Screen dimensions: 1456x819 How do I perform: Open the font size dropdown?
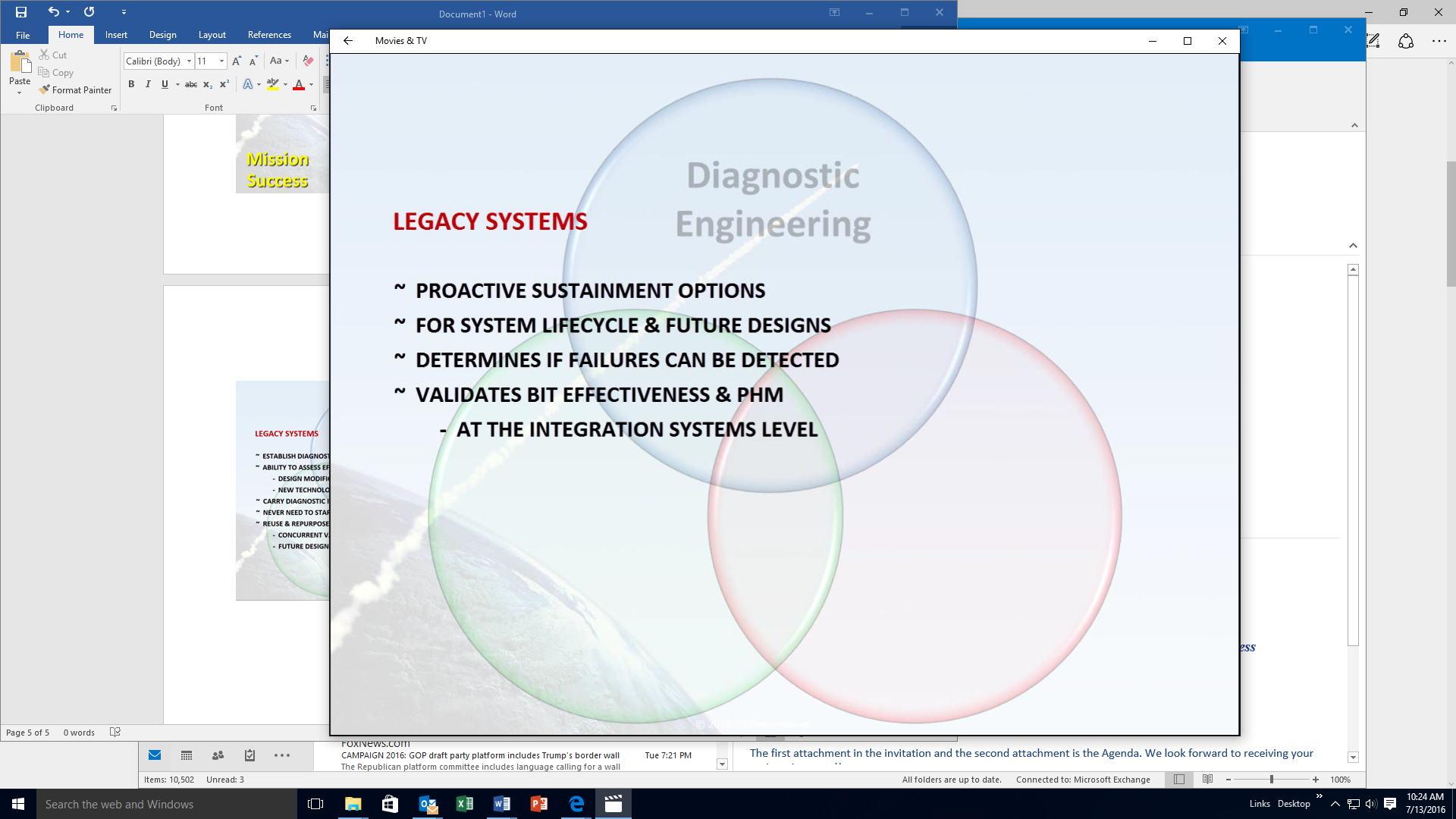click(x=221, y=61)
